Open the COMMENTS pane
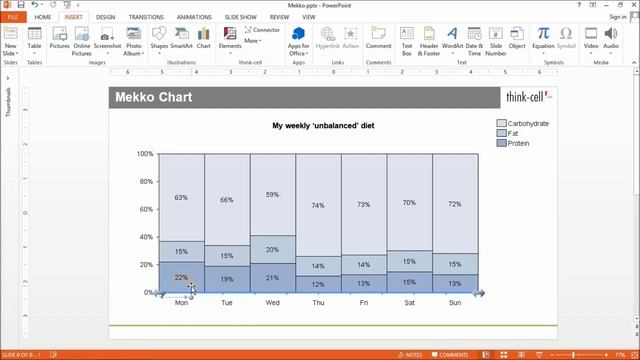The image size is (640, 360). [450, 355]
